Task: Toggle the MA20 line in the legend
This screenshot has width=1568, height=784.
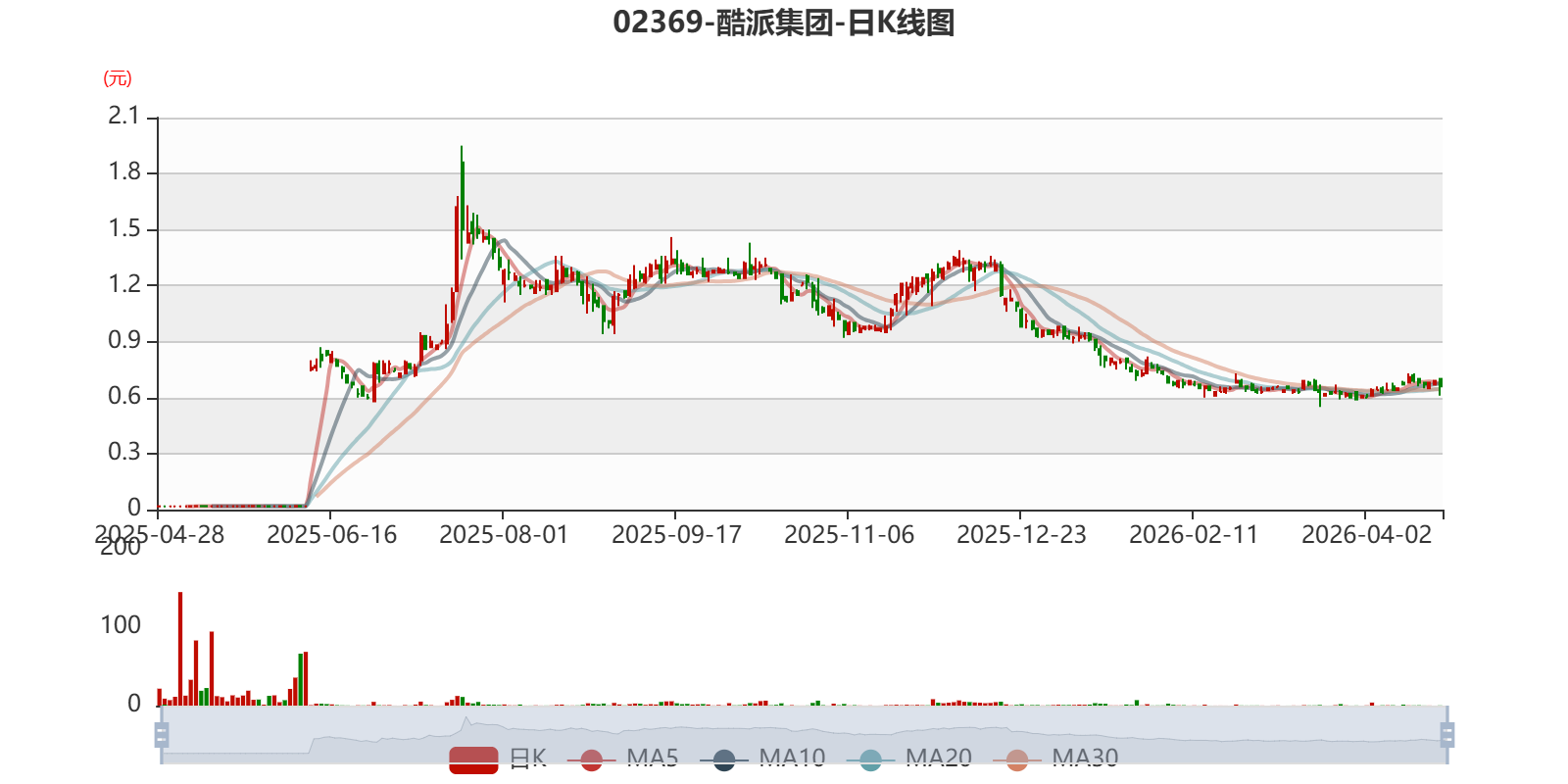Action: point(909,759)
